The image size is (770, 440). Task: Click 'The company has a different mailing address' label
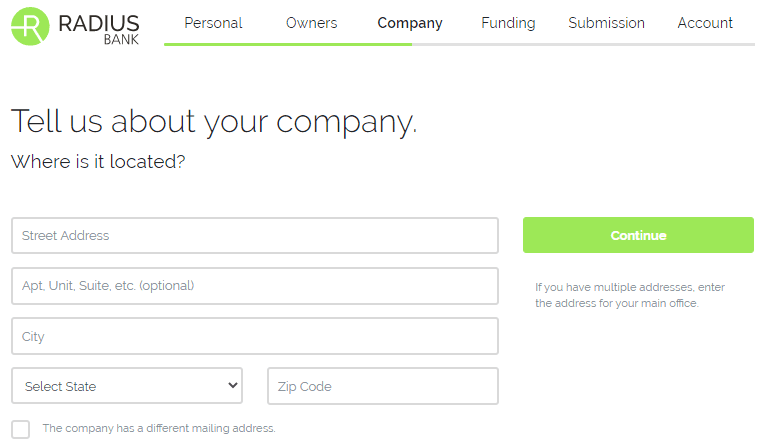tap(159, 428)
